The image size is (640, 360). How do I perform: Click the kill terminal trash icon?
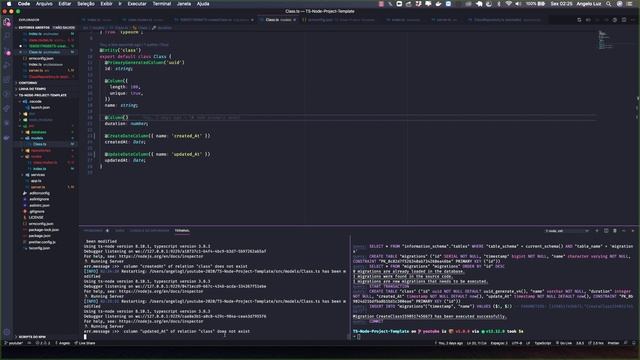point(615,231)
